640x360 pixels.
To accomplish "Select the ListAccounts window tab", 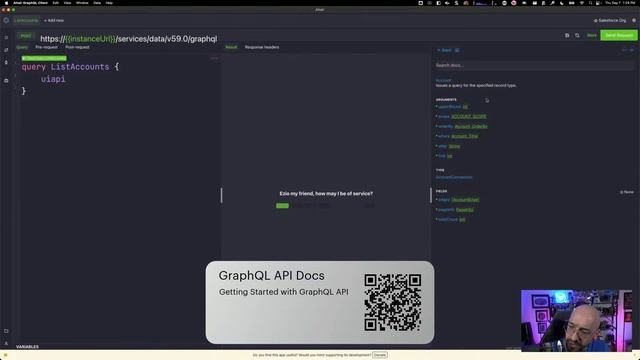I will (27, 20).
